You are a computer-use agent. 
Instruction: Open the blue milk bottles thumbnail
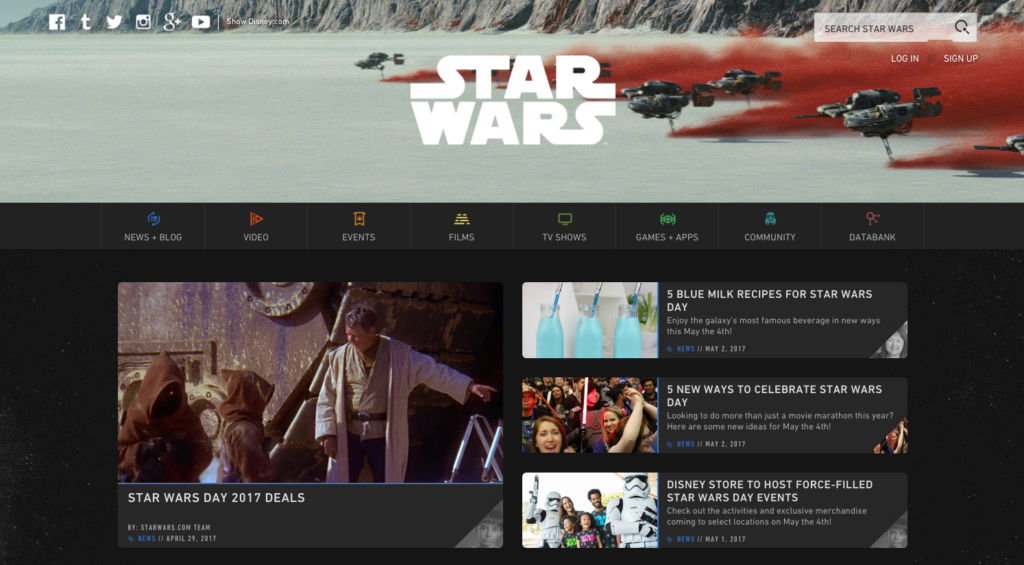[x=590, y=320]
